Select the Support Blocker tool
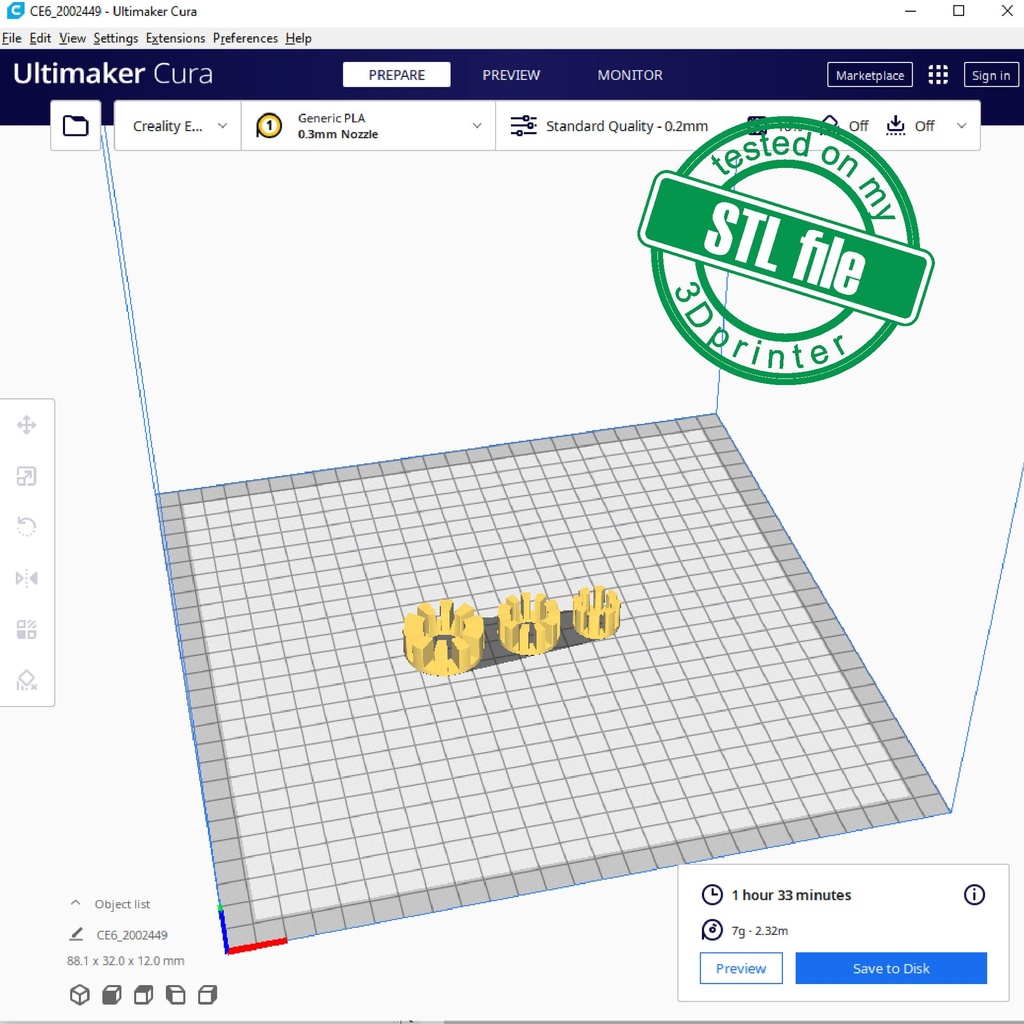This screenshot has width=1024, height=1024. tap(27, 681)
